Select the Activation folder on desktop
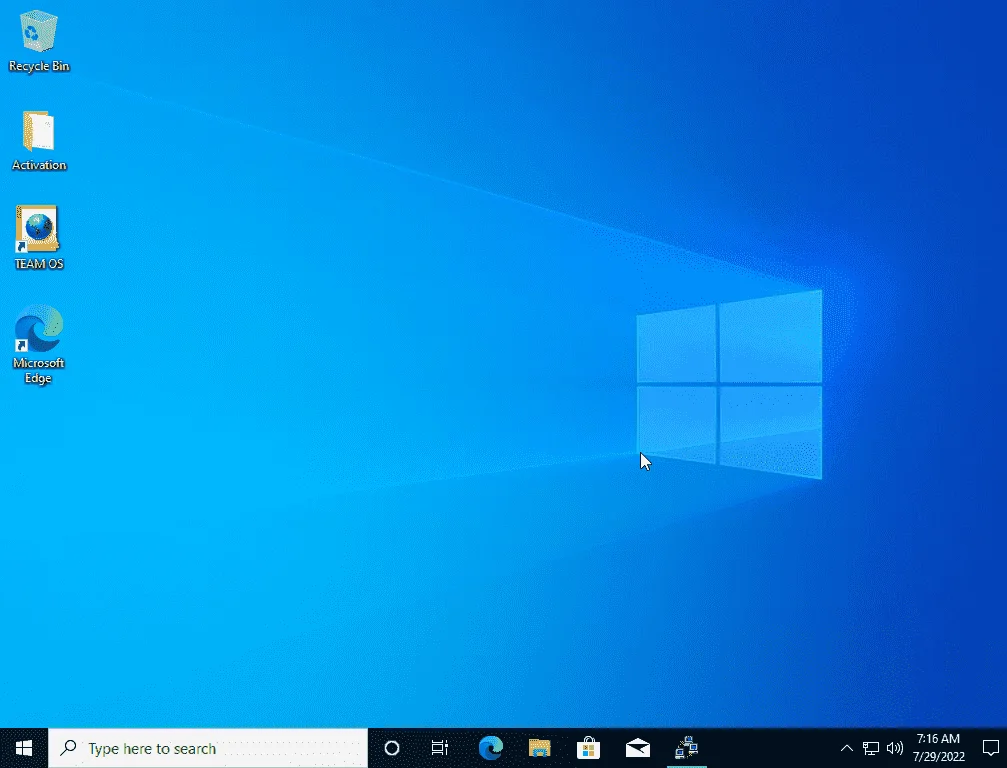The image size is (1007, 768). 39,141
